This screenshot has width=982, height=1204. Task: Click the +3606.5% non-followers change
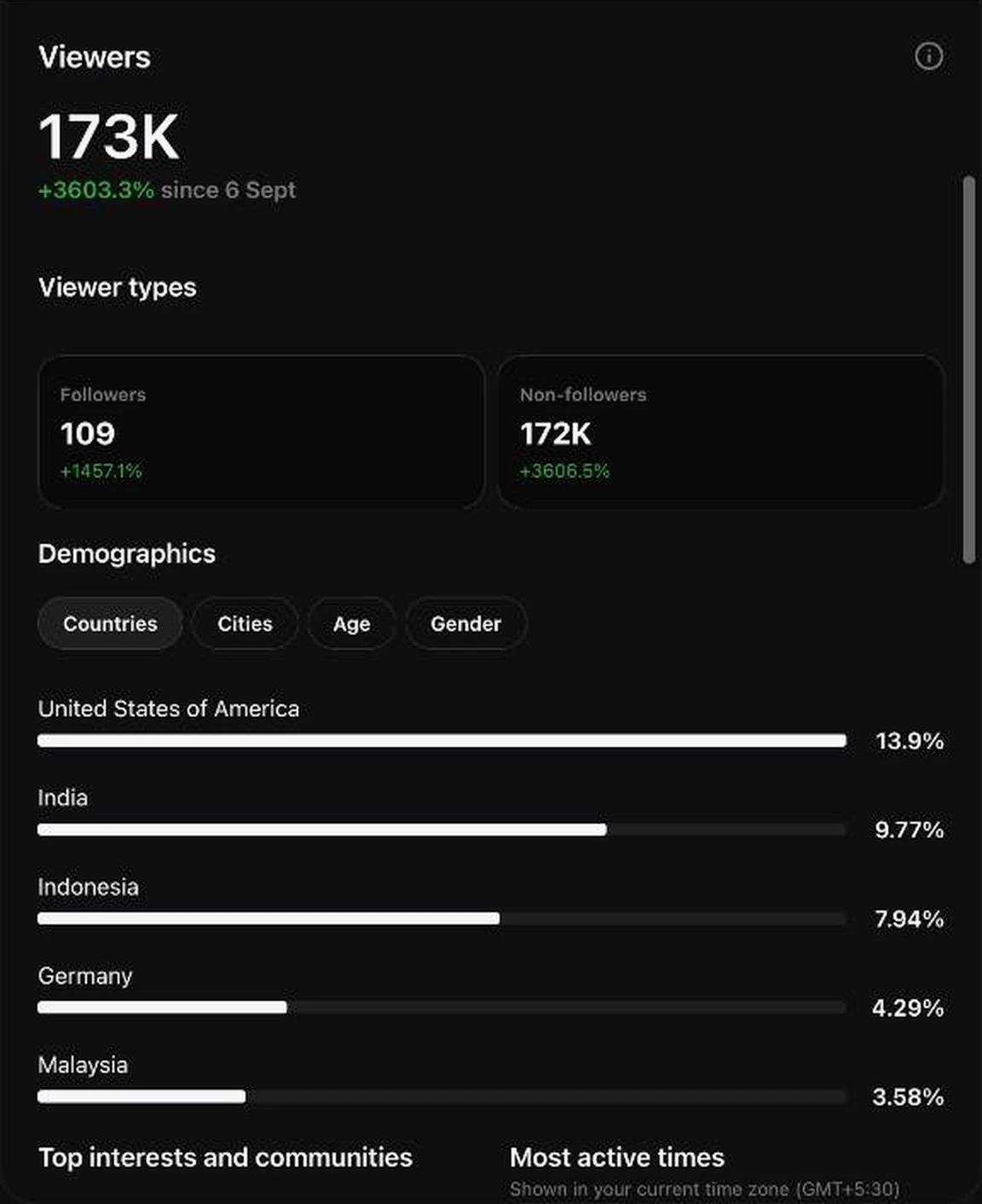point(565,471)
